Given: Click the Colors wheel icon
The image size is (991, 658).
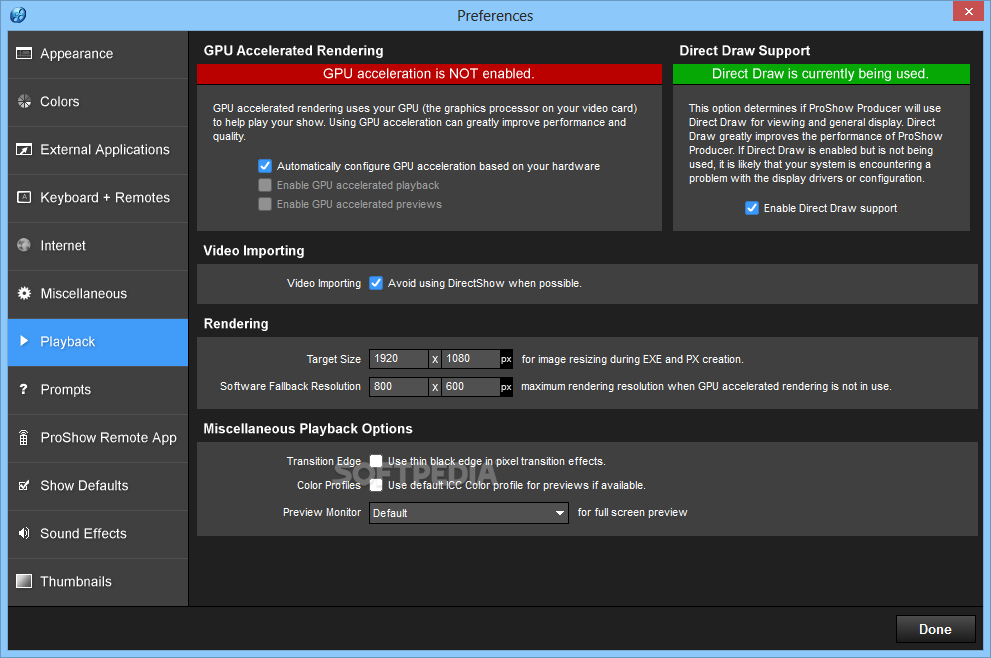Looking at the screenshot, I should pos(24,101).
